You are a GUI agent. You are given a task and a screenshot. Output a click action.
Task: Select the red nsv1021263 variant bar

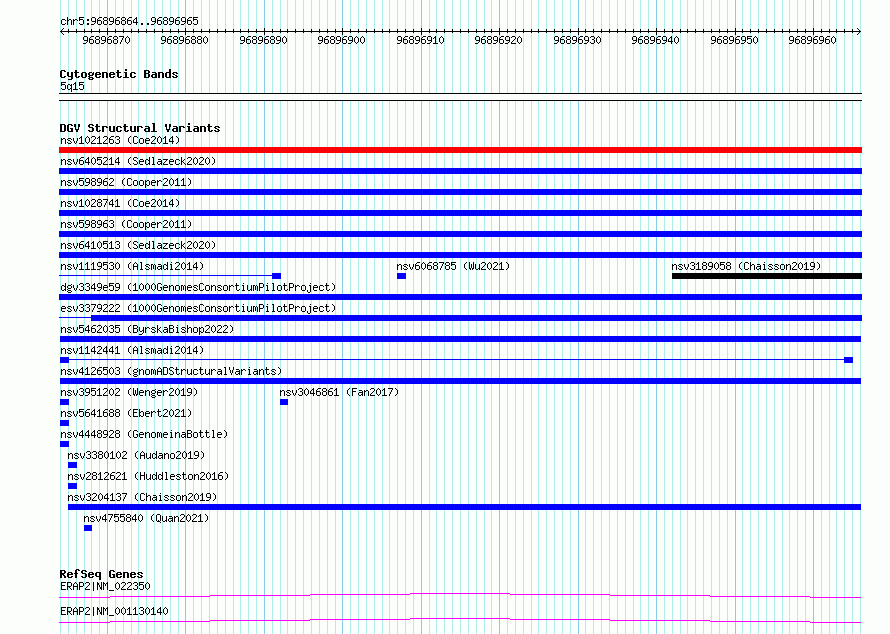point(460,150)
